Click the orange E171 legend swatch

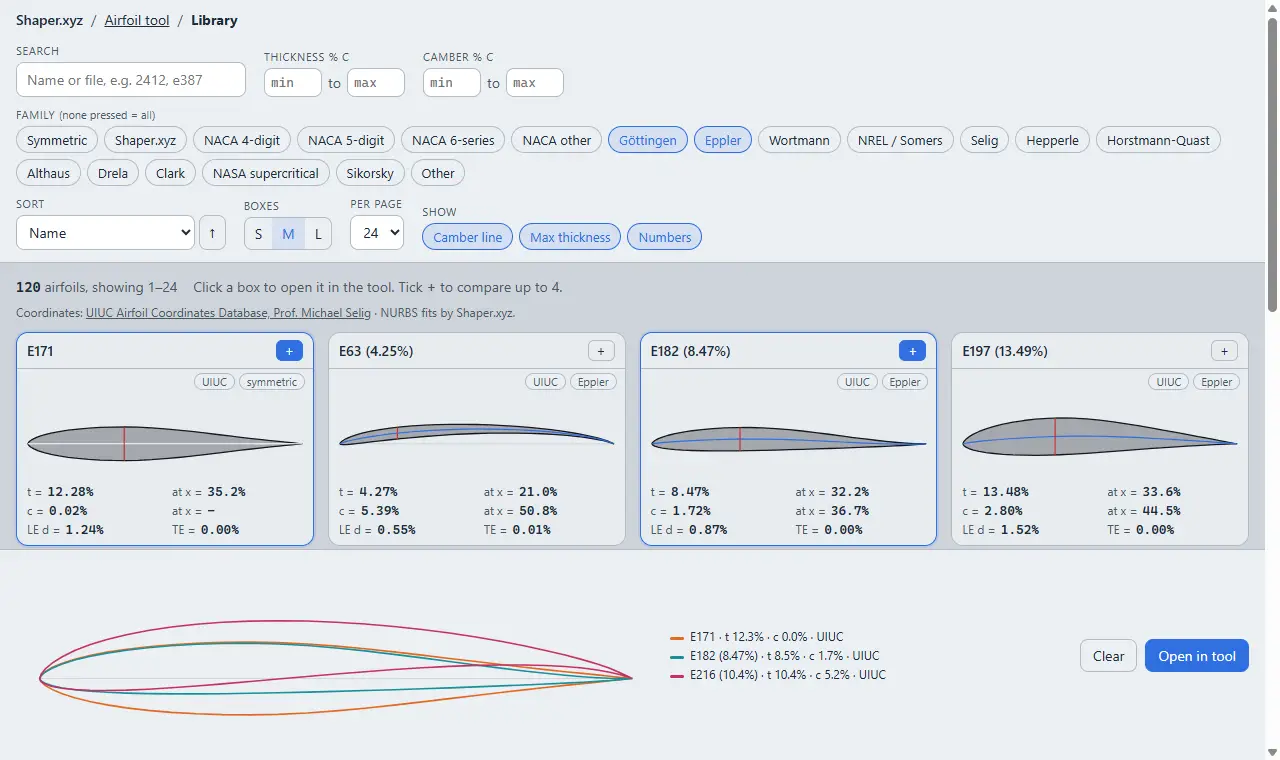coord(677,637)
